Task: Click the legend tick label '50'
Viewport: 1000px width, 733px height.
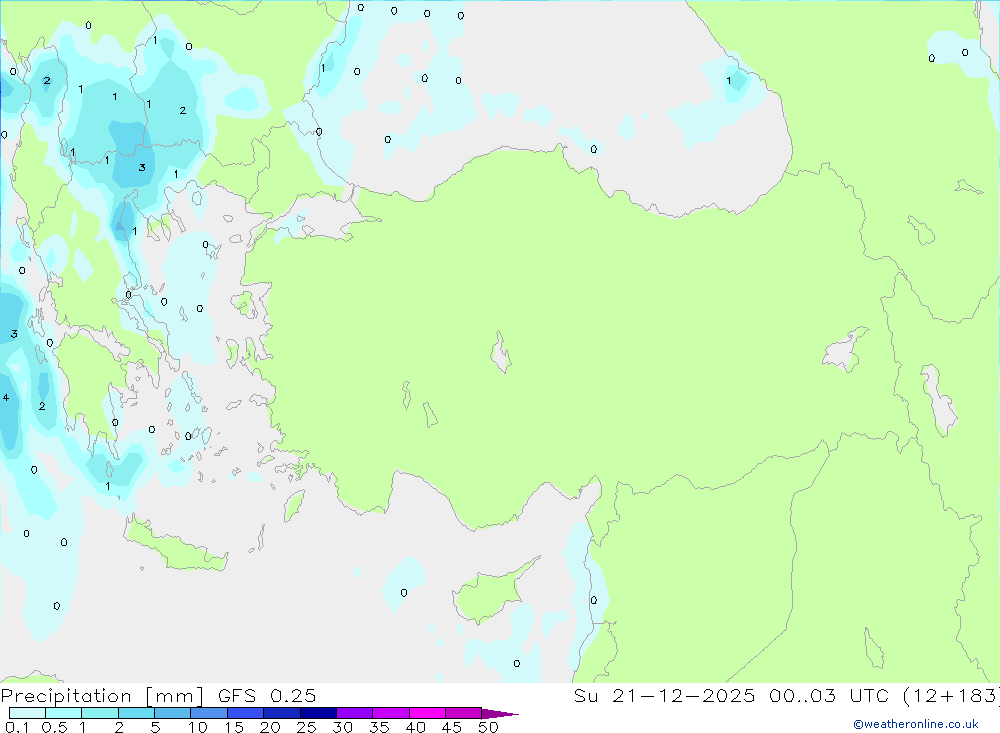Action: pos(488,727)
